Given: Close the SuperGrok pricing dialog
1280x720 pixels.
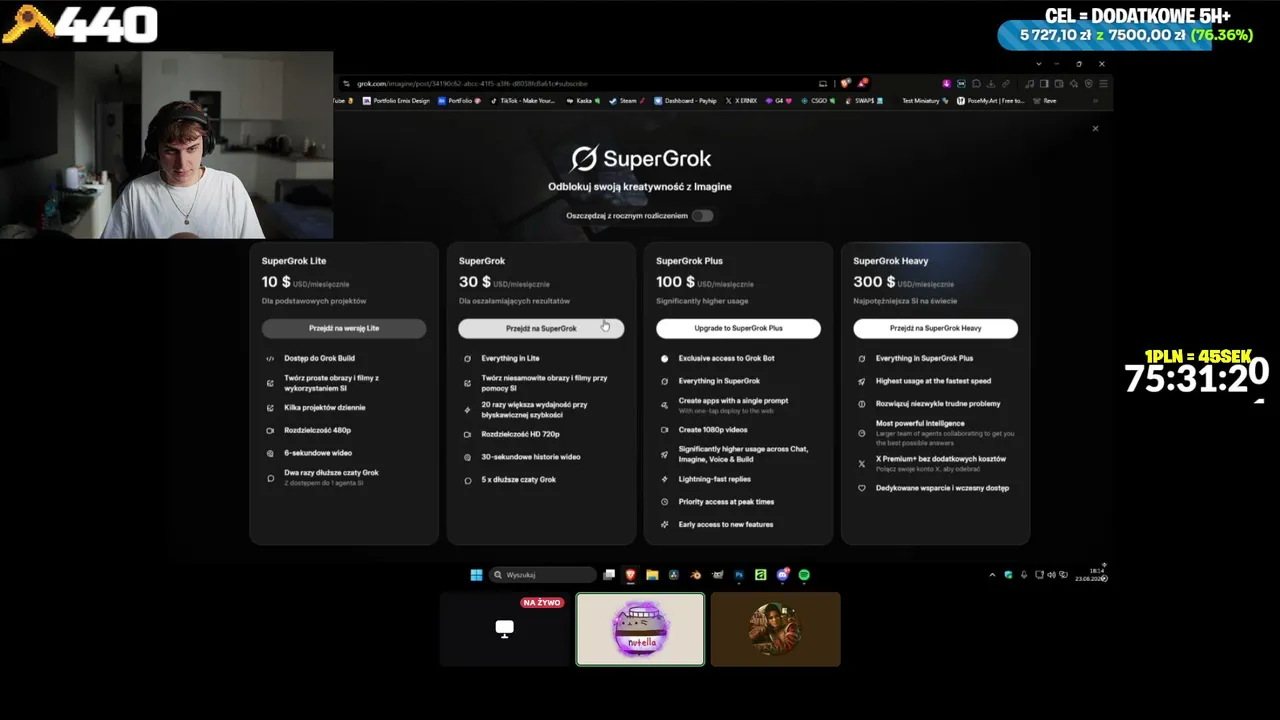Looking at the screenshot, I should click(1095, 128).
